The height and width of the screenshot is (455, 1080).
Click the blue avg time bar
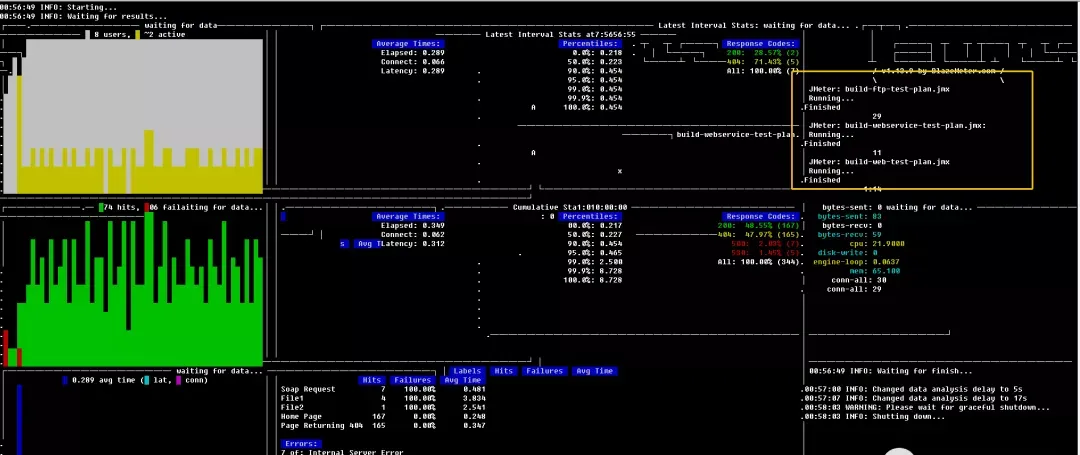(19, 419)
